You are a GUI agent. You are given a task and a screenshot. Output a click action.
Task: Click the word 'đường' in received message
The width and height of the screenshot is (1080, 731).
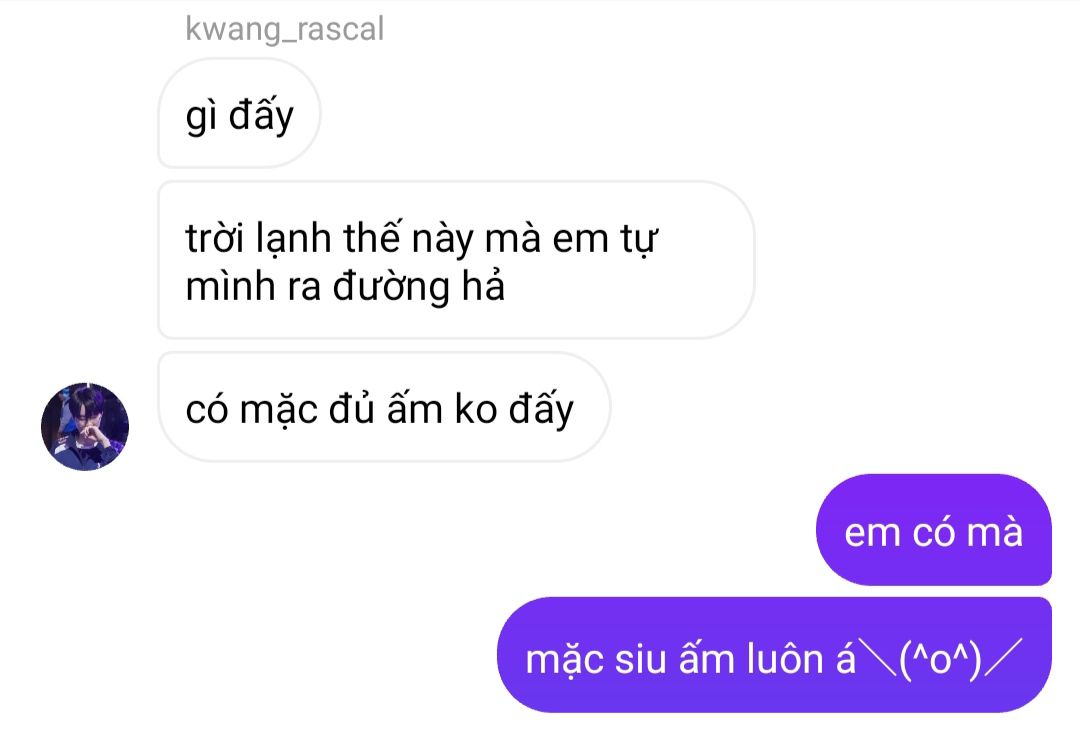391,287
